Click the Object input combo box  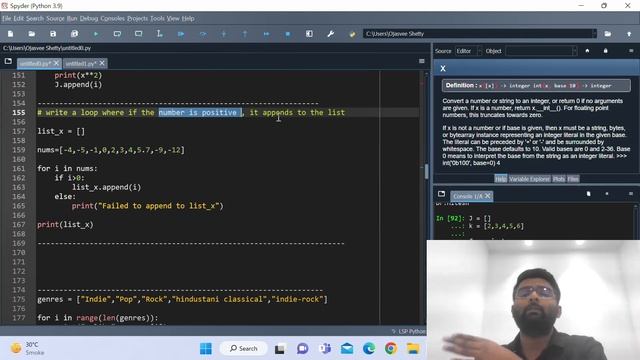tap(541, 51)
